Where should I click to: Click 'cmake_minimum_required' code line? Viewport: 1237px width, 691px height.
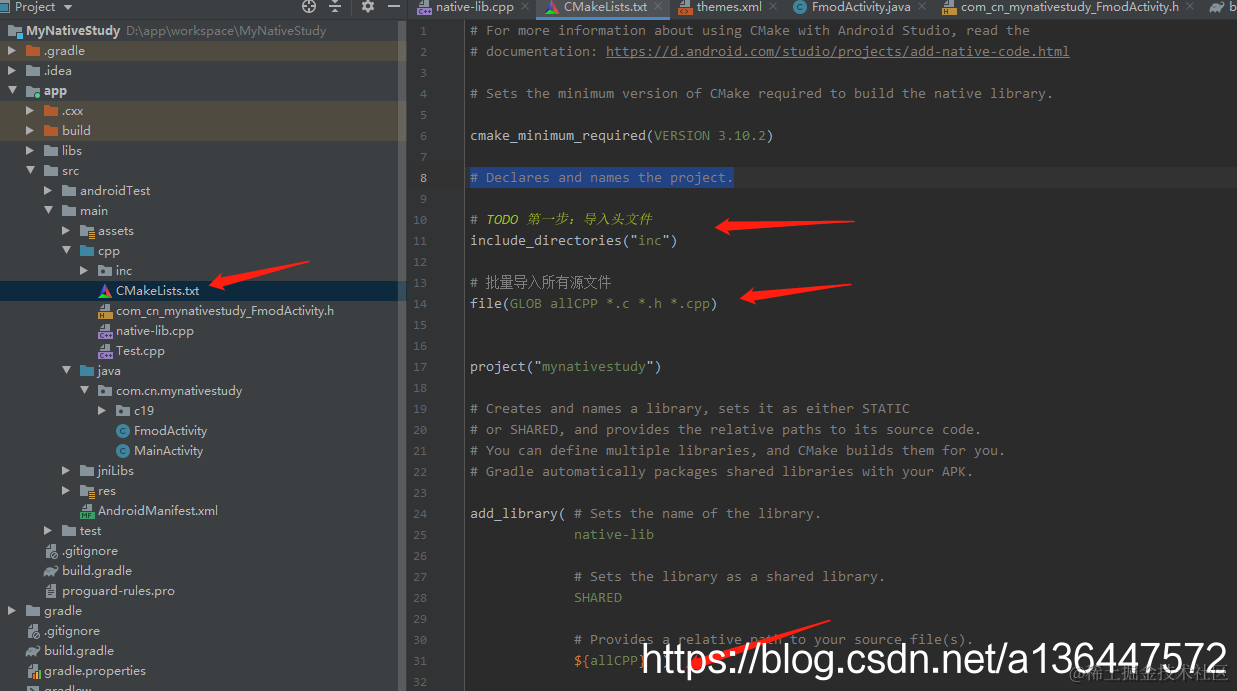click(x=621, y=136)
